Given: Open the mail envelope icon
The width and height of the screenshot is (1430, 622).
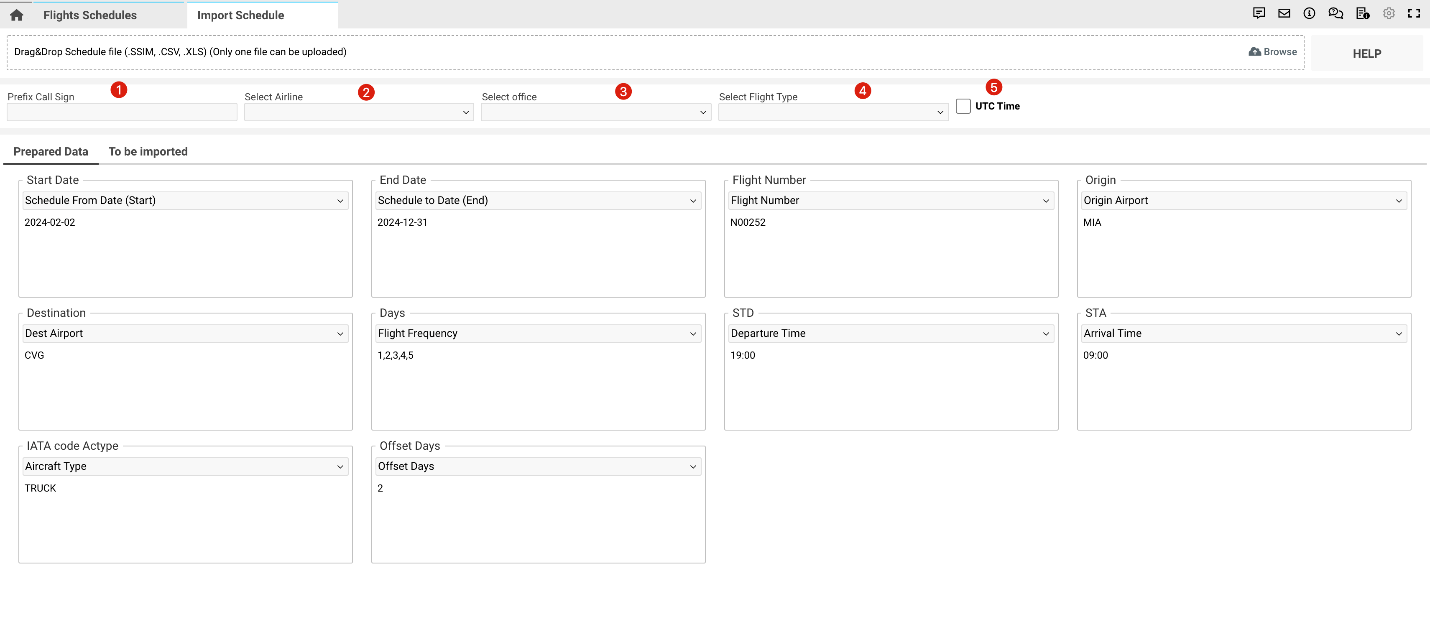Looking at the screenshot, I should 1284,14.
